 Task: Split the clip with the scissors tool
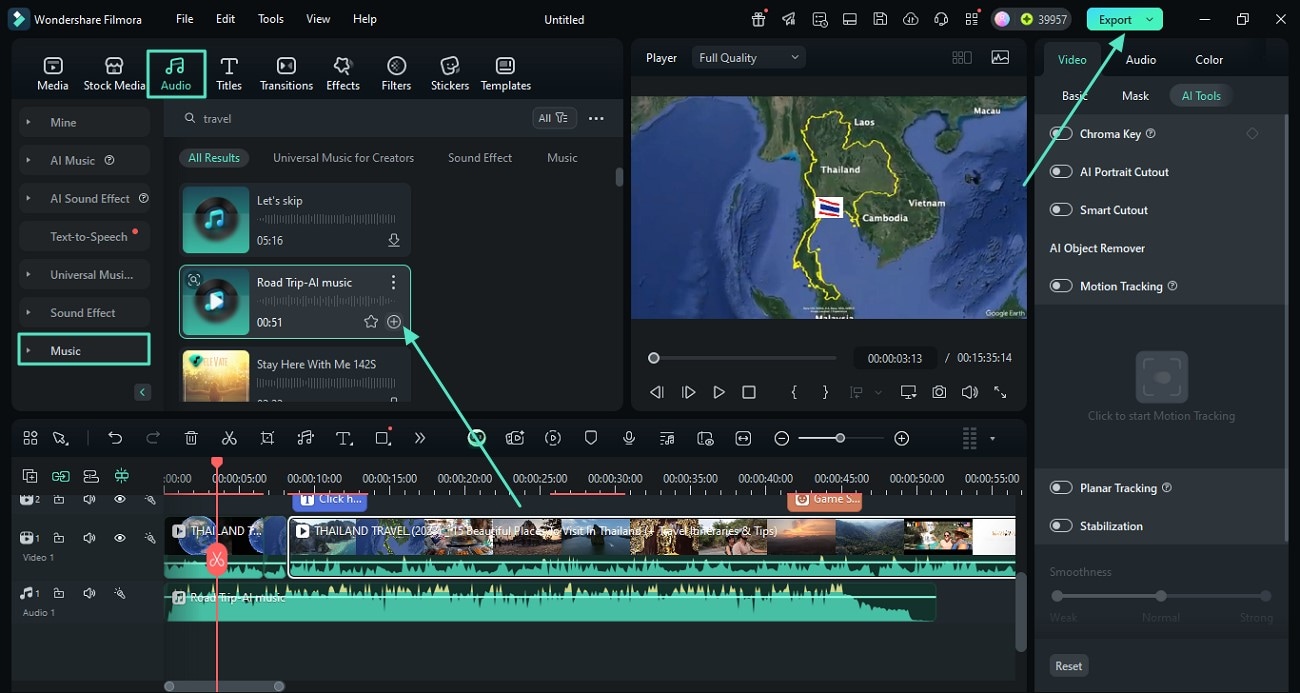[x=229, y=438]
